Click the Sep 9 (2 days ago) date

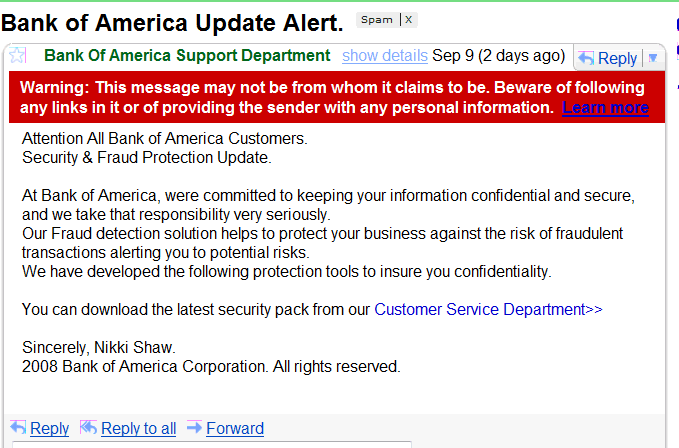(x=498, y=56)
